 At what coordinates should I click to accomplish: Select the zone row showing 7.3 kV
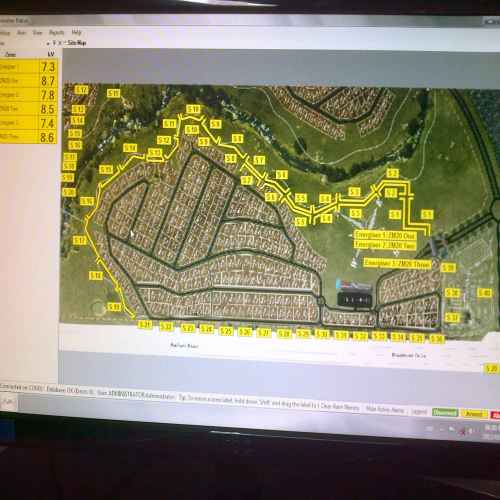coord(29,67)
